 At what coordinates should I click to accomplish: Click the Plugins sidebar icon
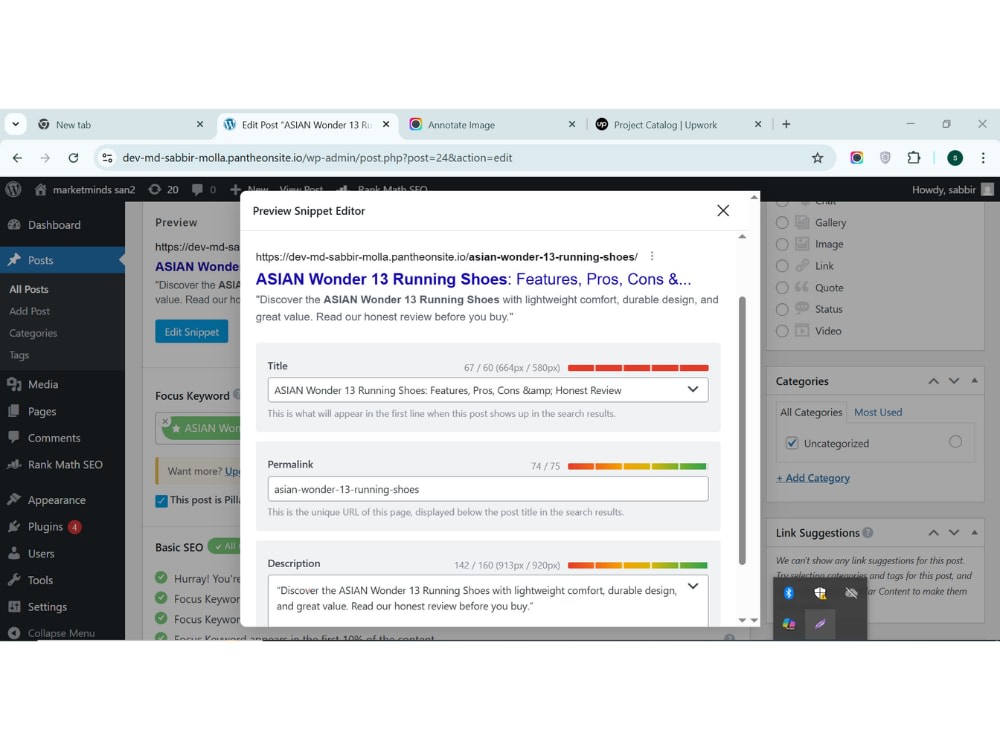tap(14, 526)
